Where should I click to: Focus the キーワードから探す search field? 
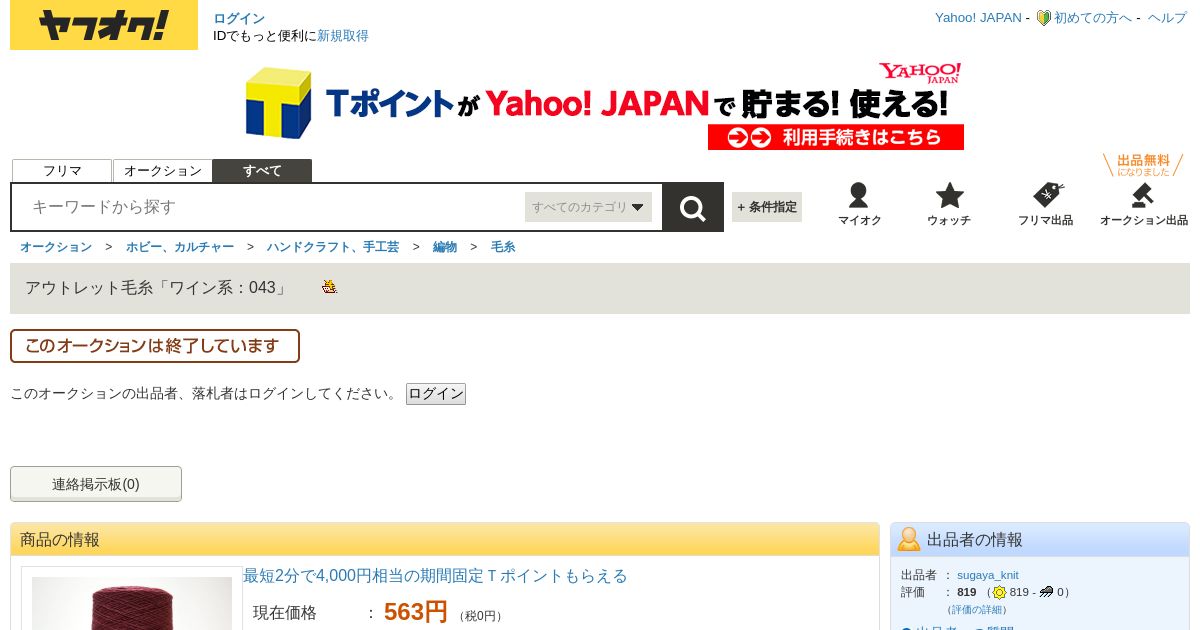click(270, 207)
